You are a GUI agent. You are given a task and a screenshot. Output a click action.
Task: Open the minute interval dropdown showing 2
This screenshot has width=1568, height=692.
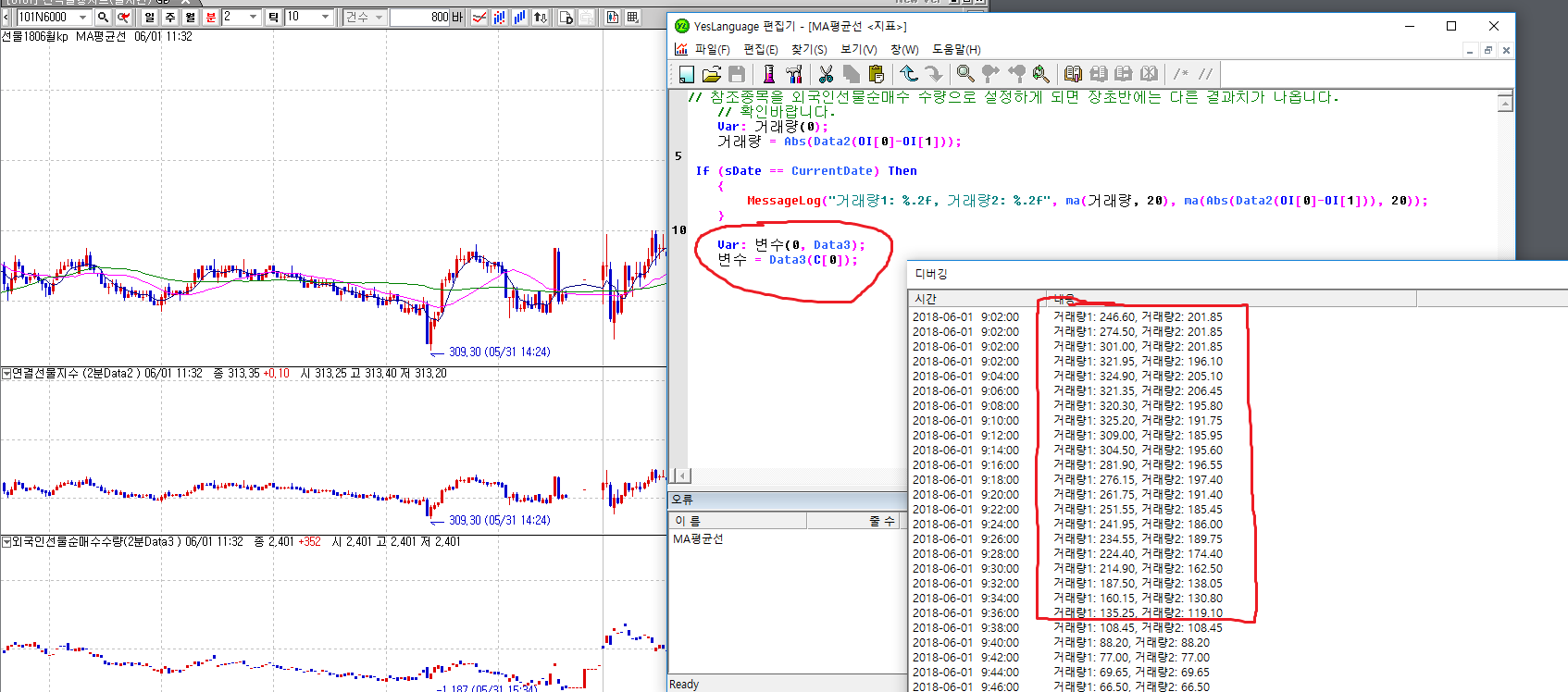[x=253, y=17]
